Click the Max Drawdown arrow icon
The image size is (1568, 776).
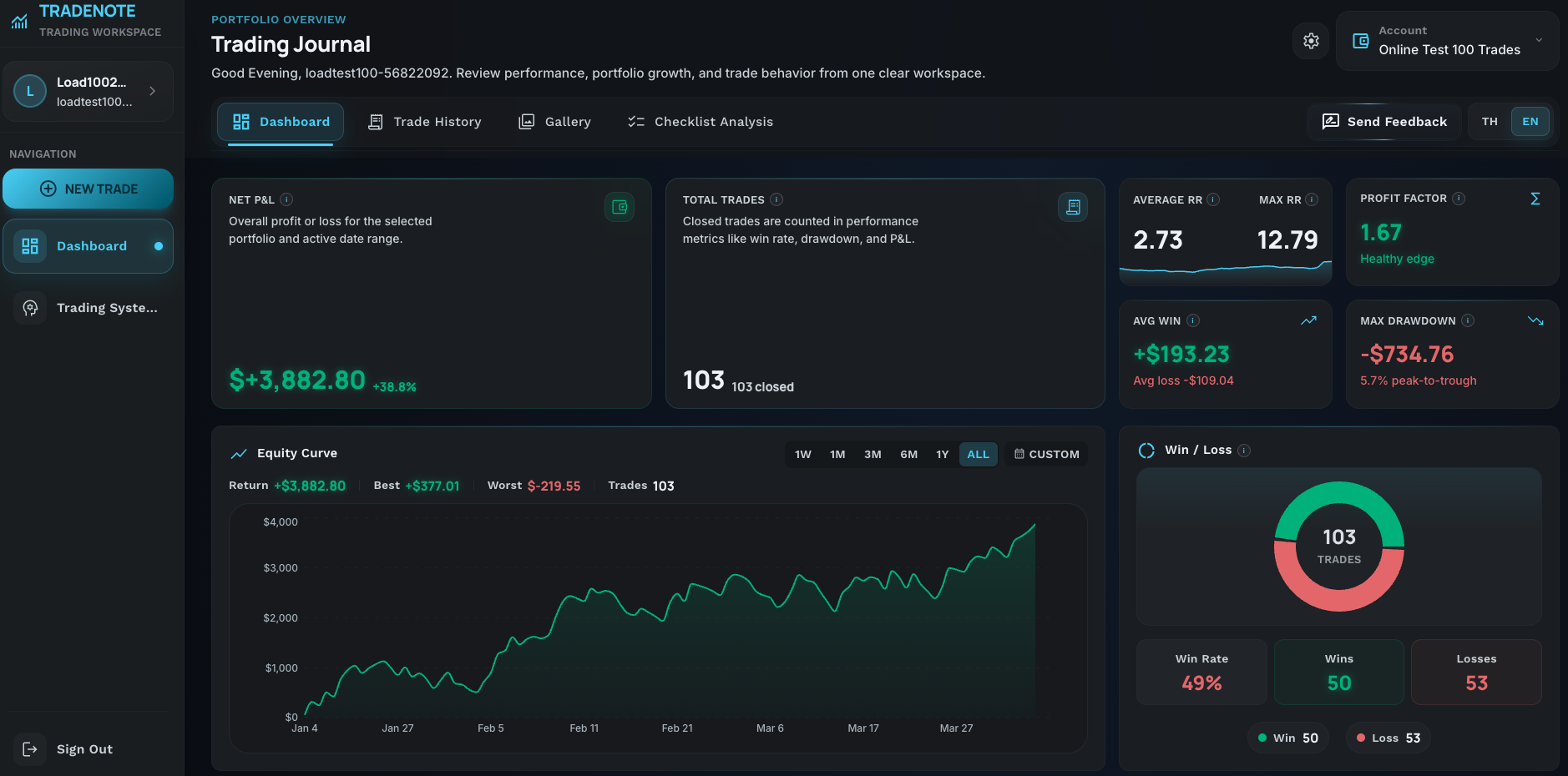[x=1537, y=320]
